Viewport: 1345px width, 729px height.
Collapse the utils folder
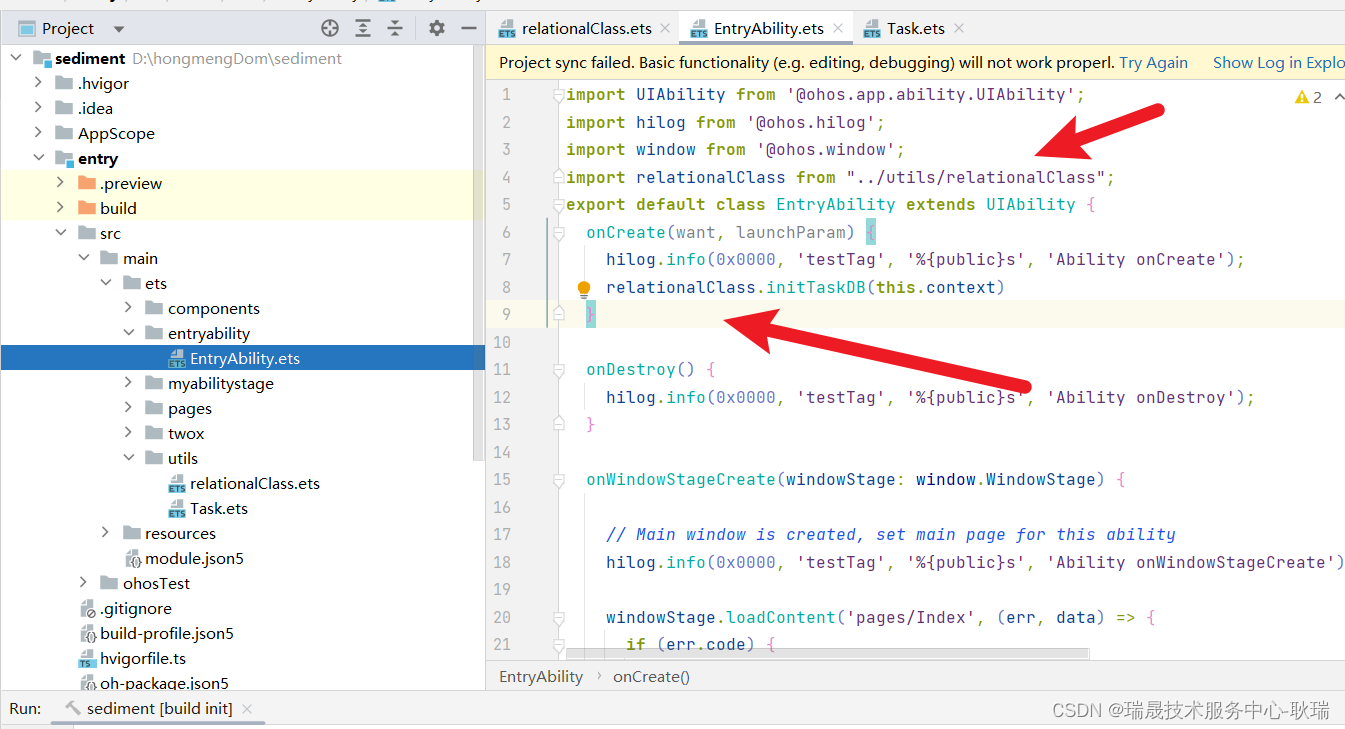(129, 458)
